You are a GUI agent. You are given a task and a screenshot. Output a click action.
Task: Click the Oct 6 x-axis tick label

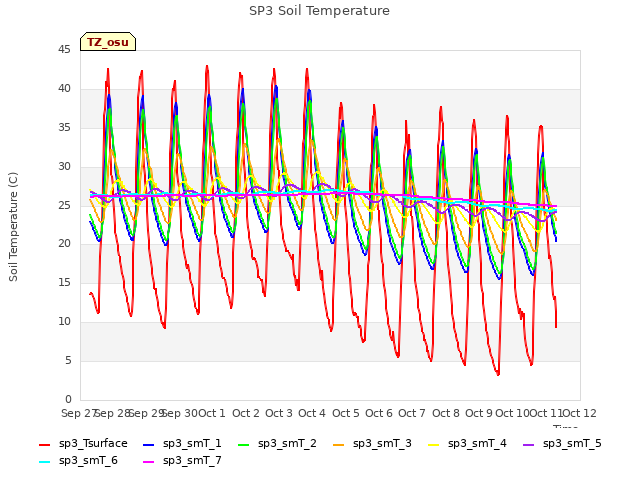pos(379,413)
